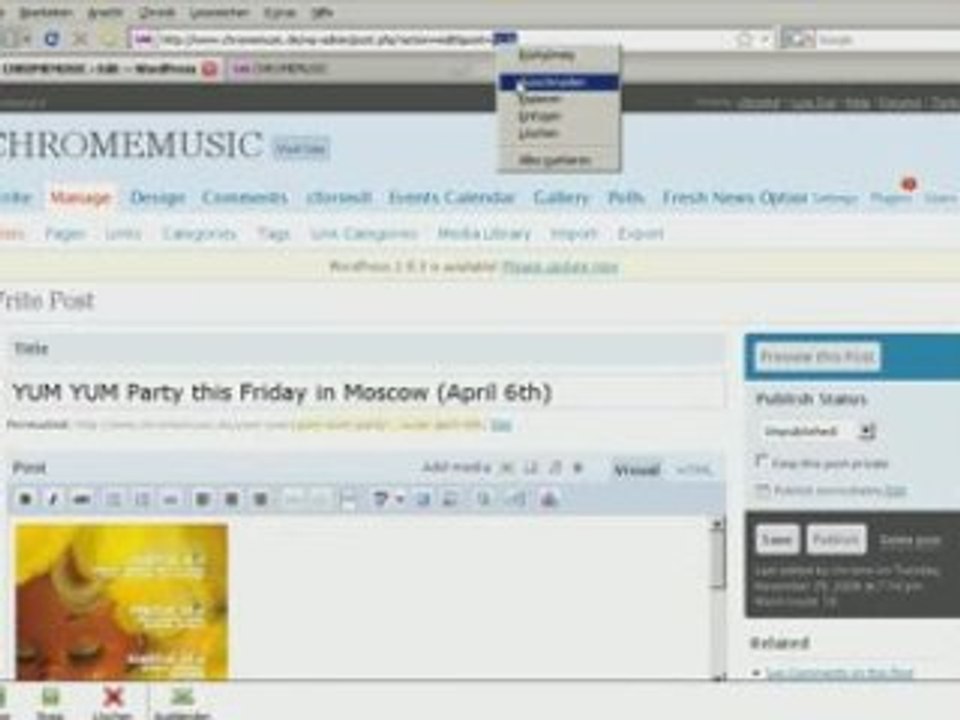Viewport: 960px width, 720px height.
Task: Open the Gallery admin tab
Action: [x=561, y=198]
